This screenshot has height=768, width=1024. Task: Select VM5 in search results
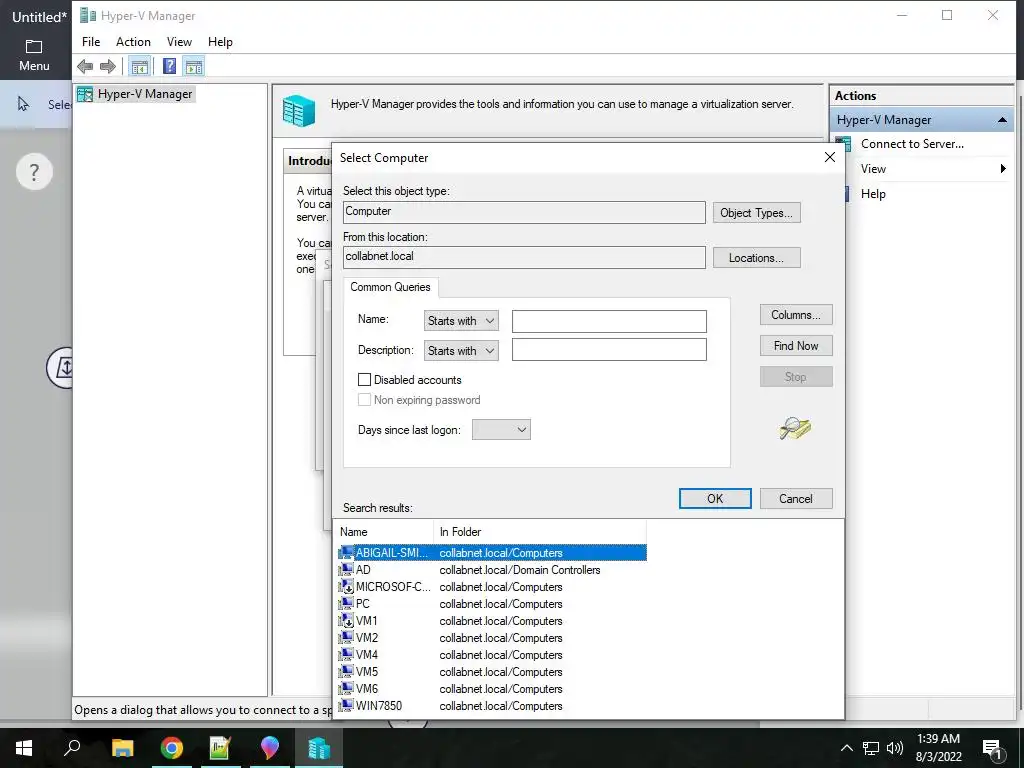[x=492, y=671]
